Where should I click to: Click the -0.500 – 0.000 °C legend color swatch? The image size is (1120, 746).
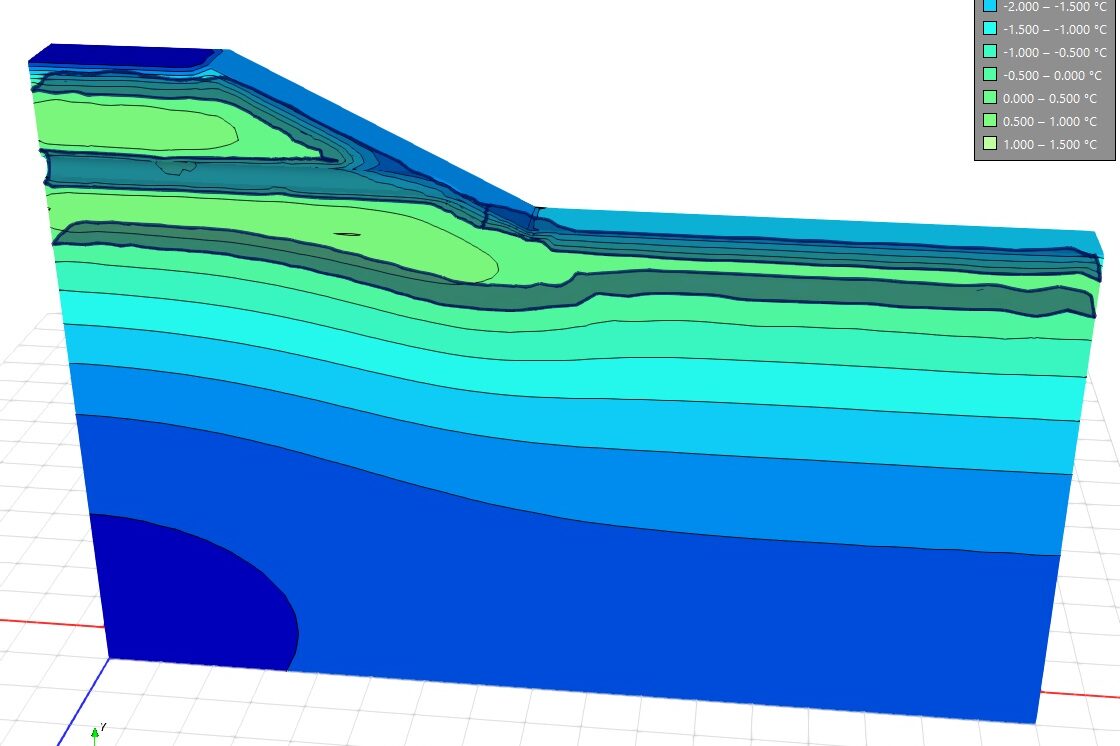pyautogui.click(x=989, y=74)
